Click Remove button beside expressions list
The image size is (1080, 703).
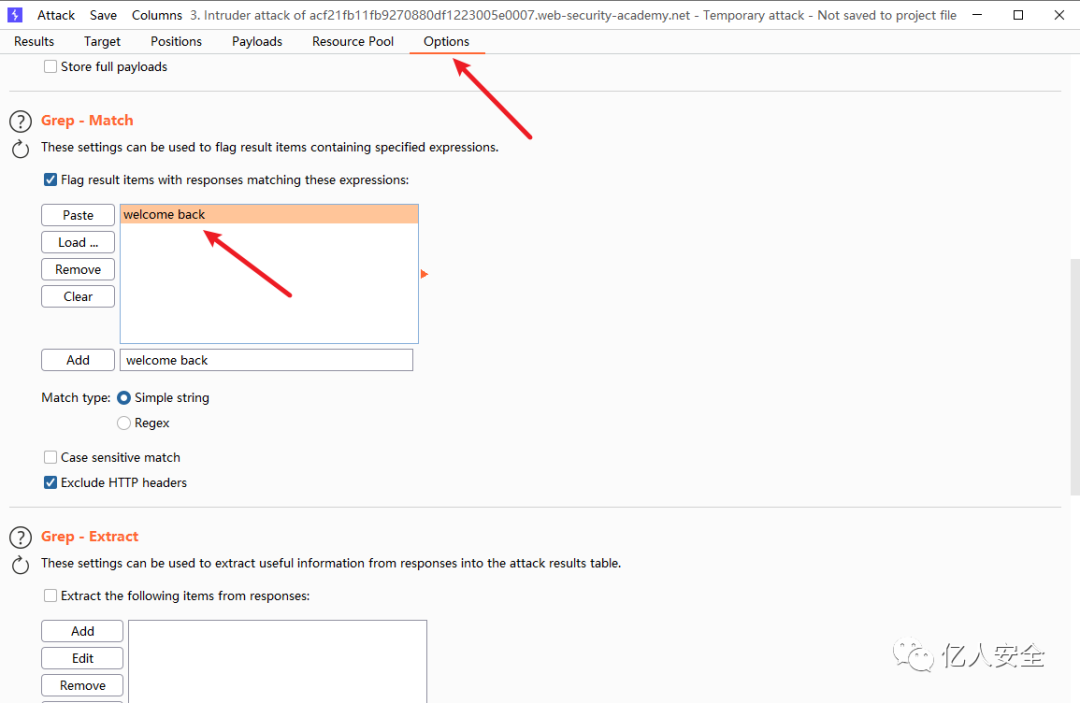pyautogui.click(x=78, y=269)
